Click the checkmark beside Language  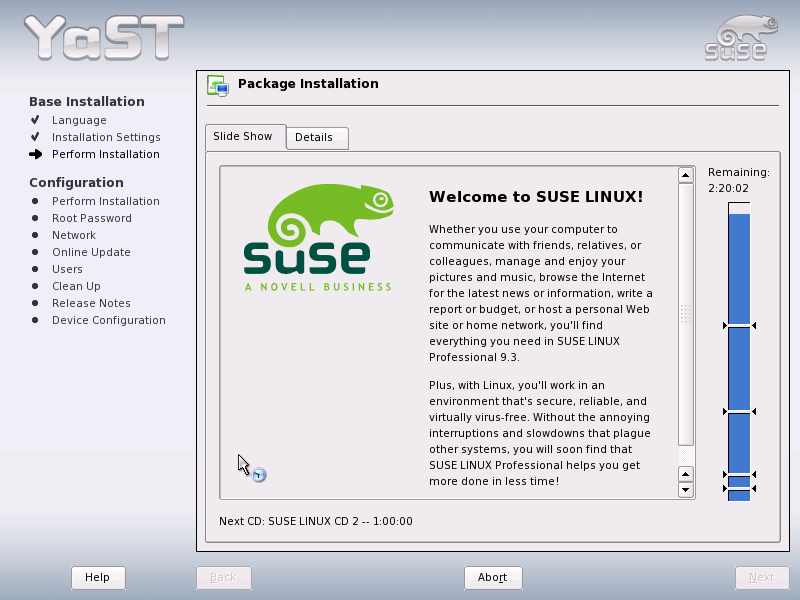click(35, 120)
